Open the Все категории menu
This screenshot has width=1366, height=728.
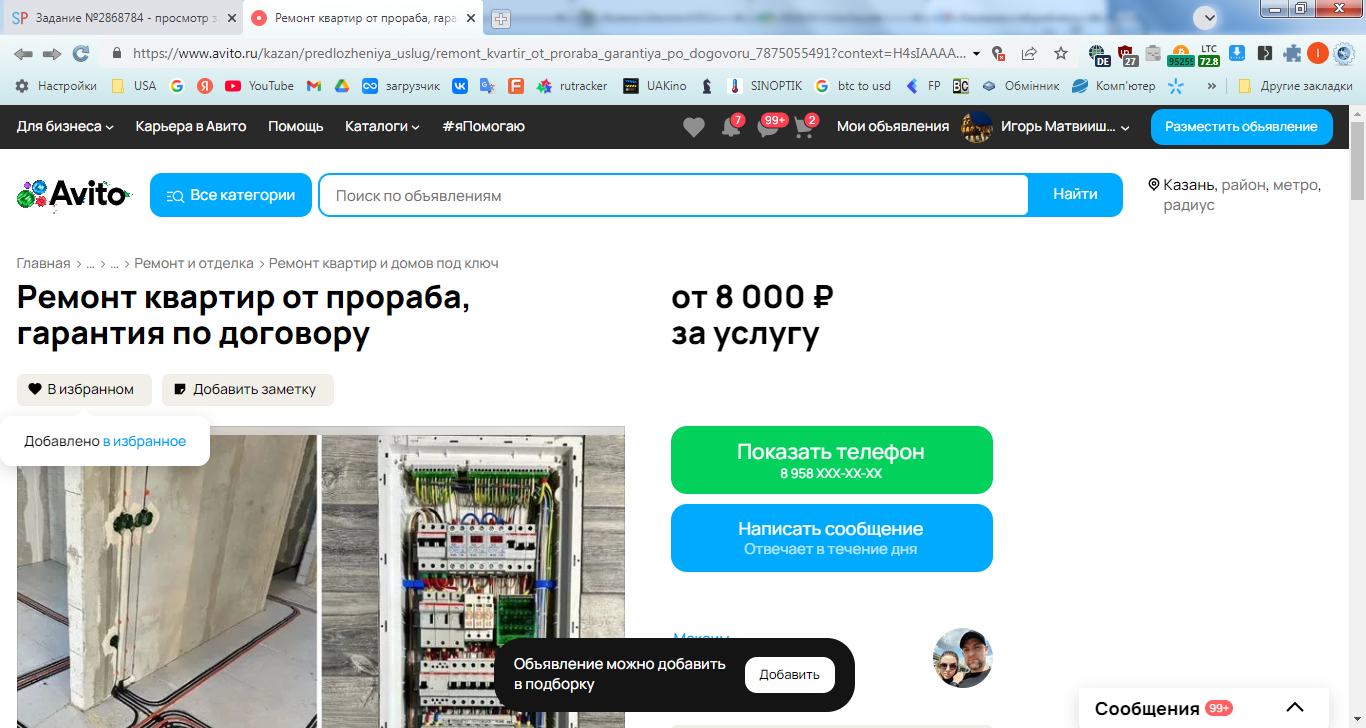click(x=231, y=195)
